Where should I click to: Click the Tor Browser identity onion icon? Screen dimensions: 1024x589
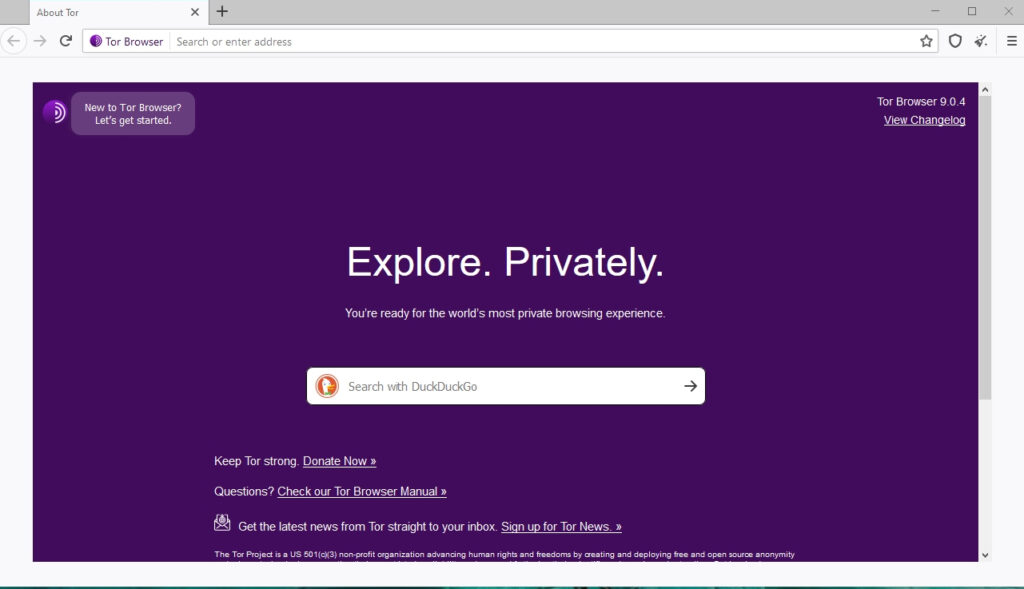tap(96, 41)
